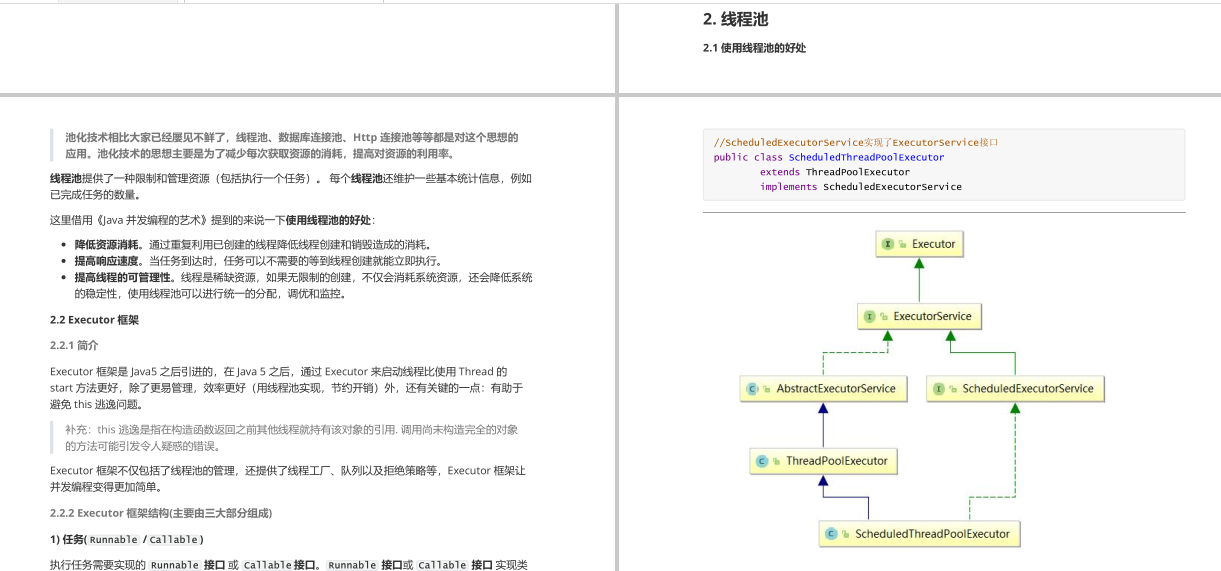Click code line "implements ScheduledExecutorService"
This screenshot has width=1221, height=571.
861,187
